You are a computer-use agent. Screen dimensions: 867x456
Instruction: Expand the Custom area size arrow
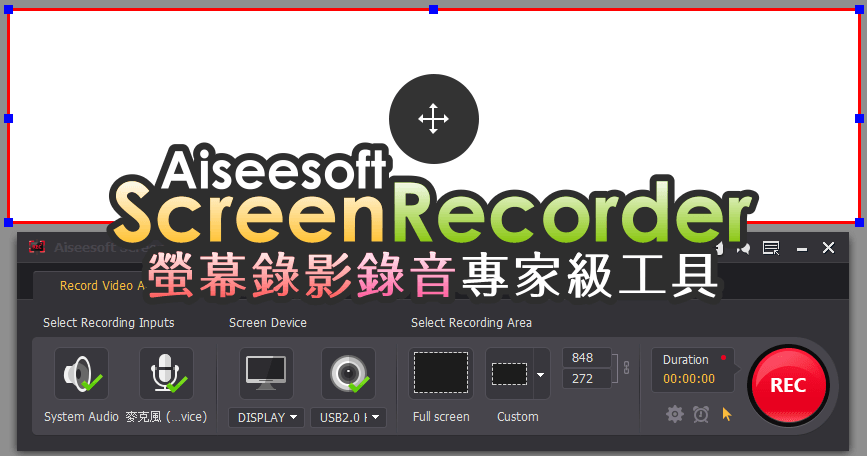click(x=541, y=374)
